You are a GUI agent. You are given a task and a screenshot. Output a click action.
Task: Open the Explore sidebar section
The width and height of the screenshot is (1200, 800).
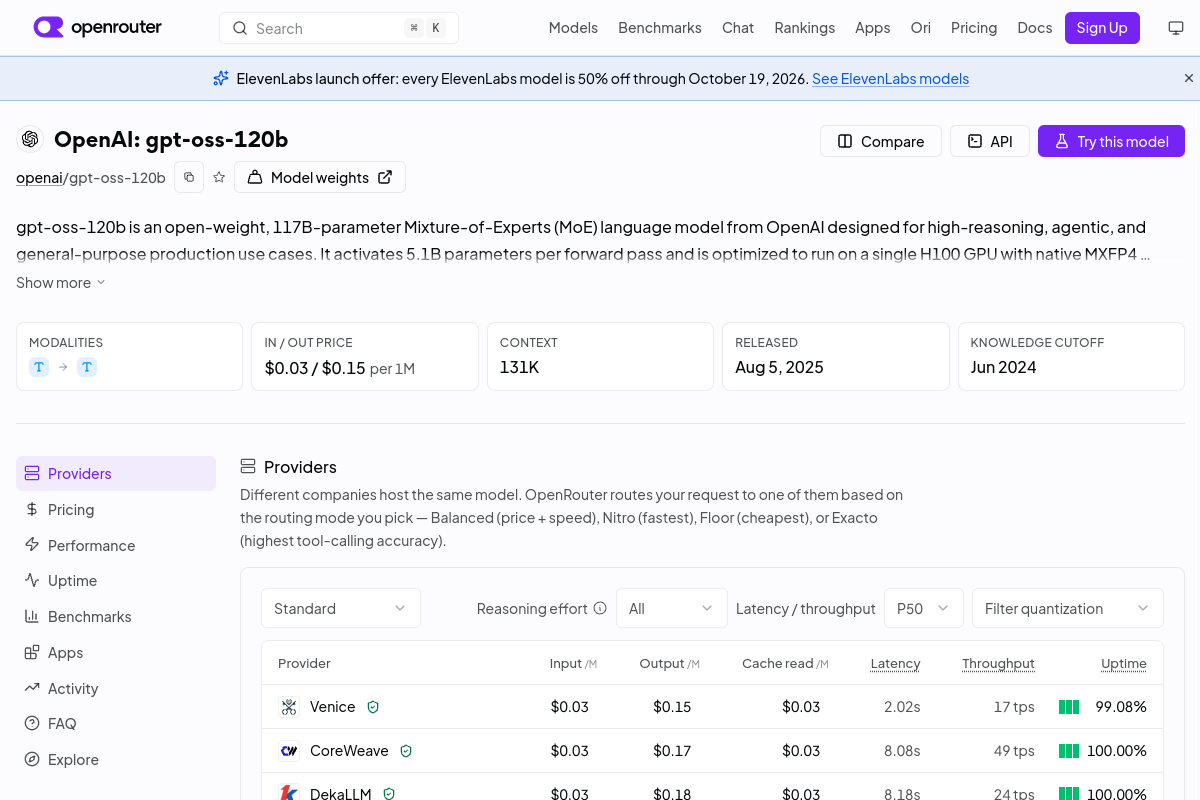116,760
